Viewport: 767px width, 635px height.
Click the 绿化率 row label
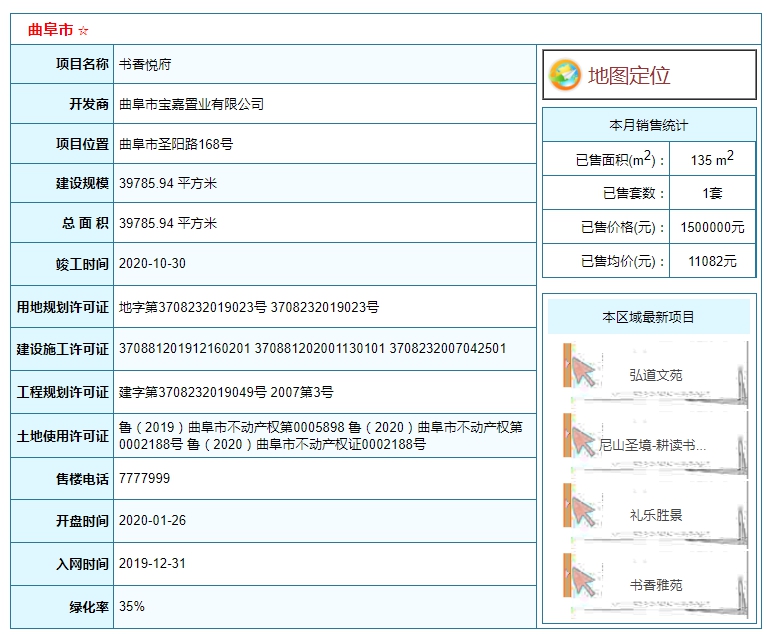click(89, 607)
